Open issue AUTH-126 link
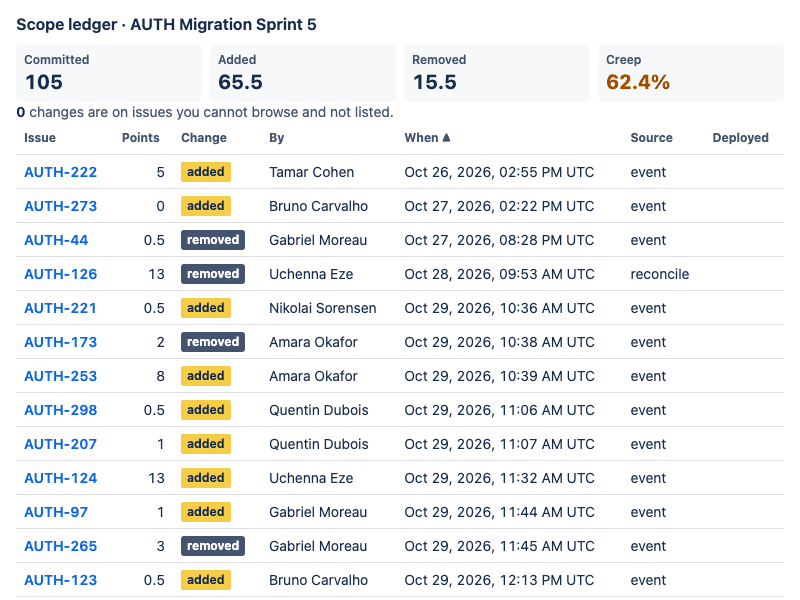 pos(60,274)
